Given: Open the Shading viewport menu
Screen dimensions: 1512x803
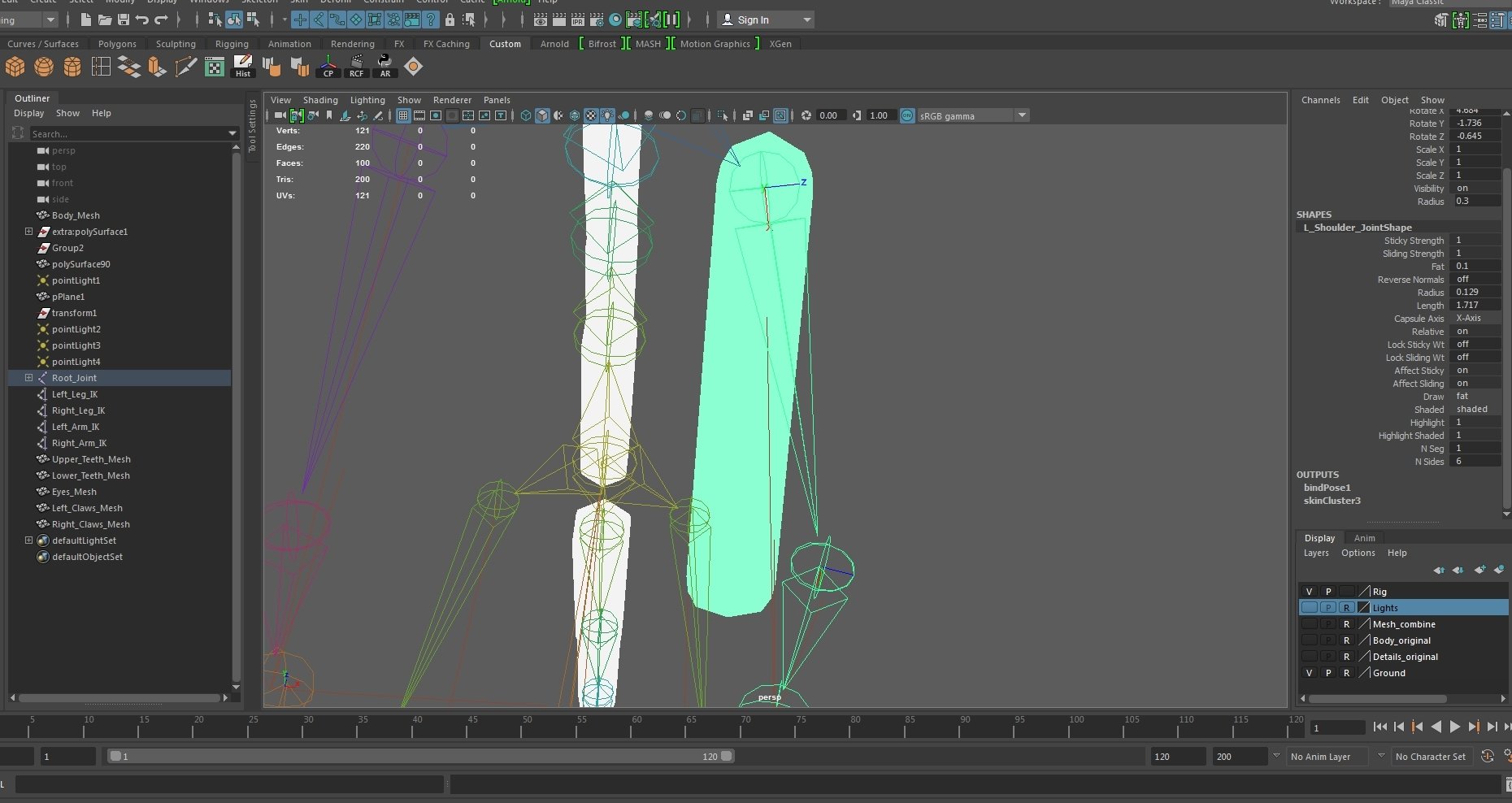Looking at the screenshot, I should 320,100.
